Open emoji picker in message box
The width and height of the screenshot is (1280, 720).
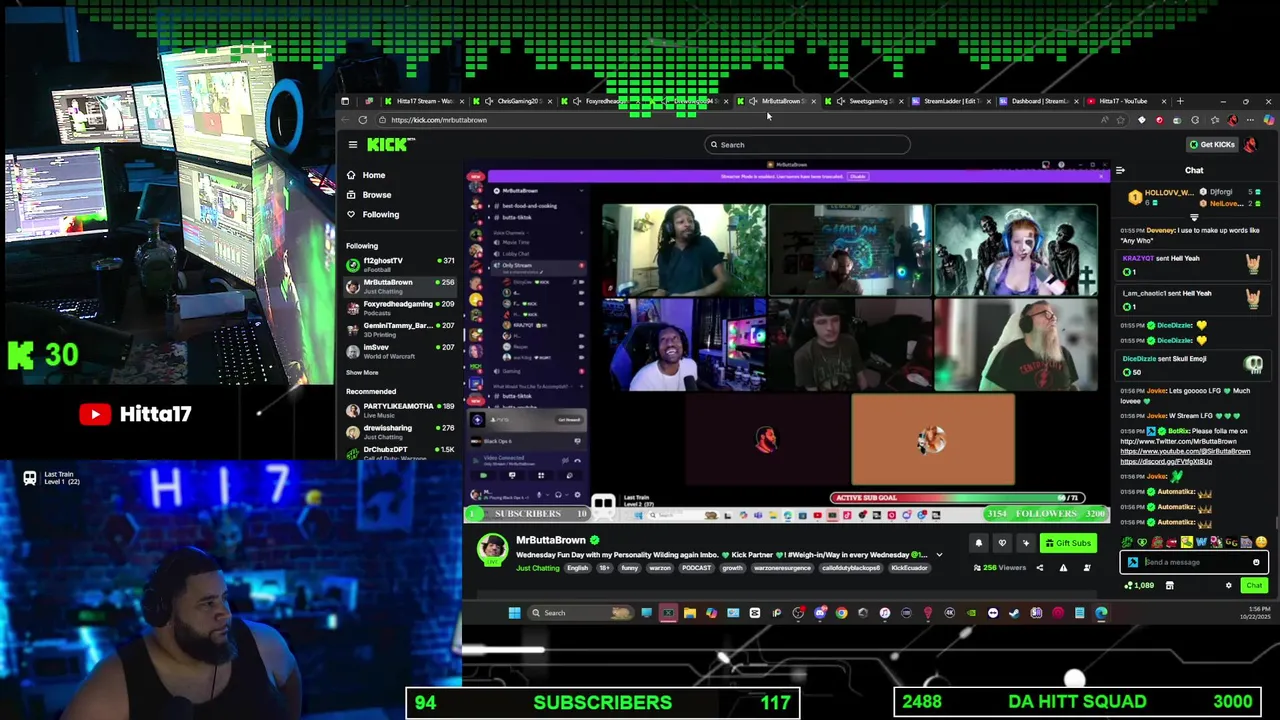coord(1256,562)
